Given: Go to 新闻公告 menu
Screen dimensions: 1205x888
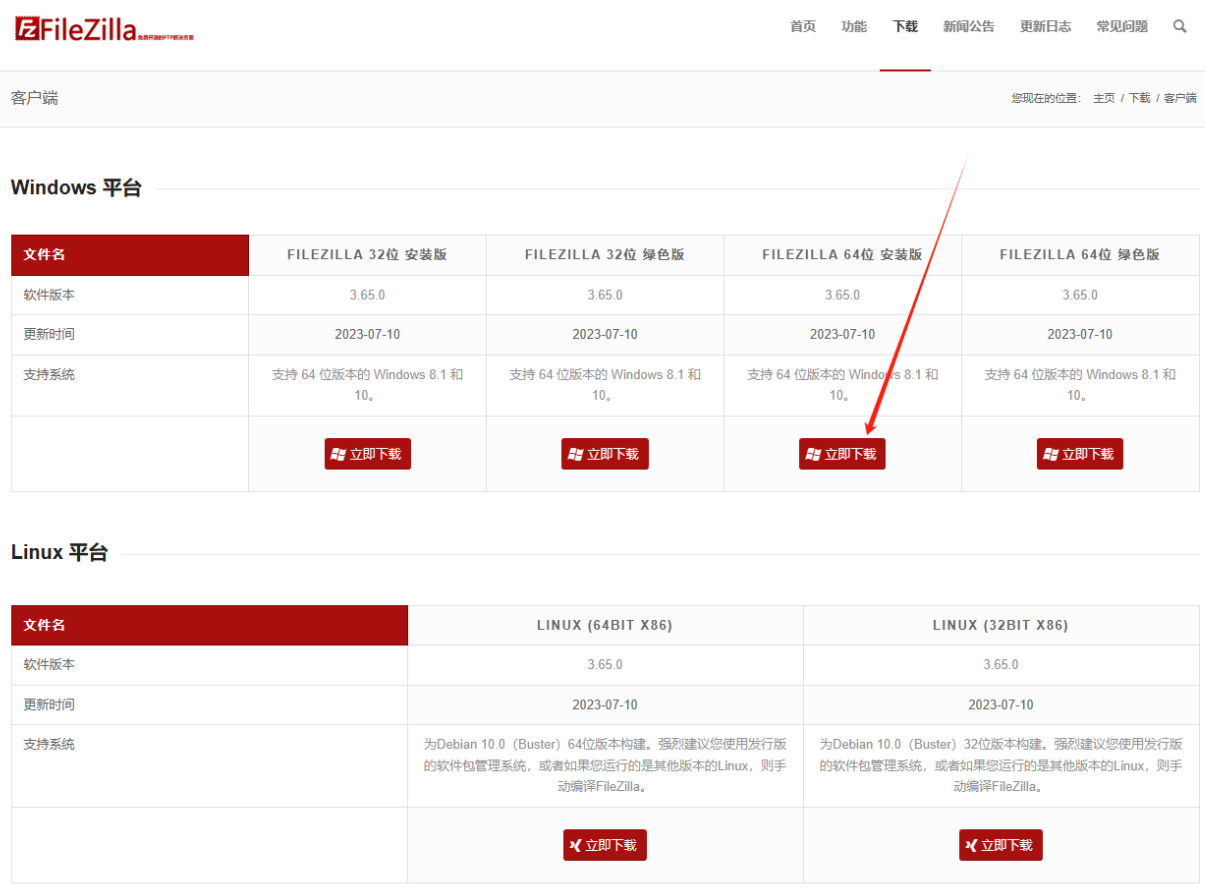Looking at the screenshot, I should pyautogui.click(x=969, y=27).
